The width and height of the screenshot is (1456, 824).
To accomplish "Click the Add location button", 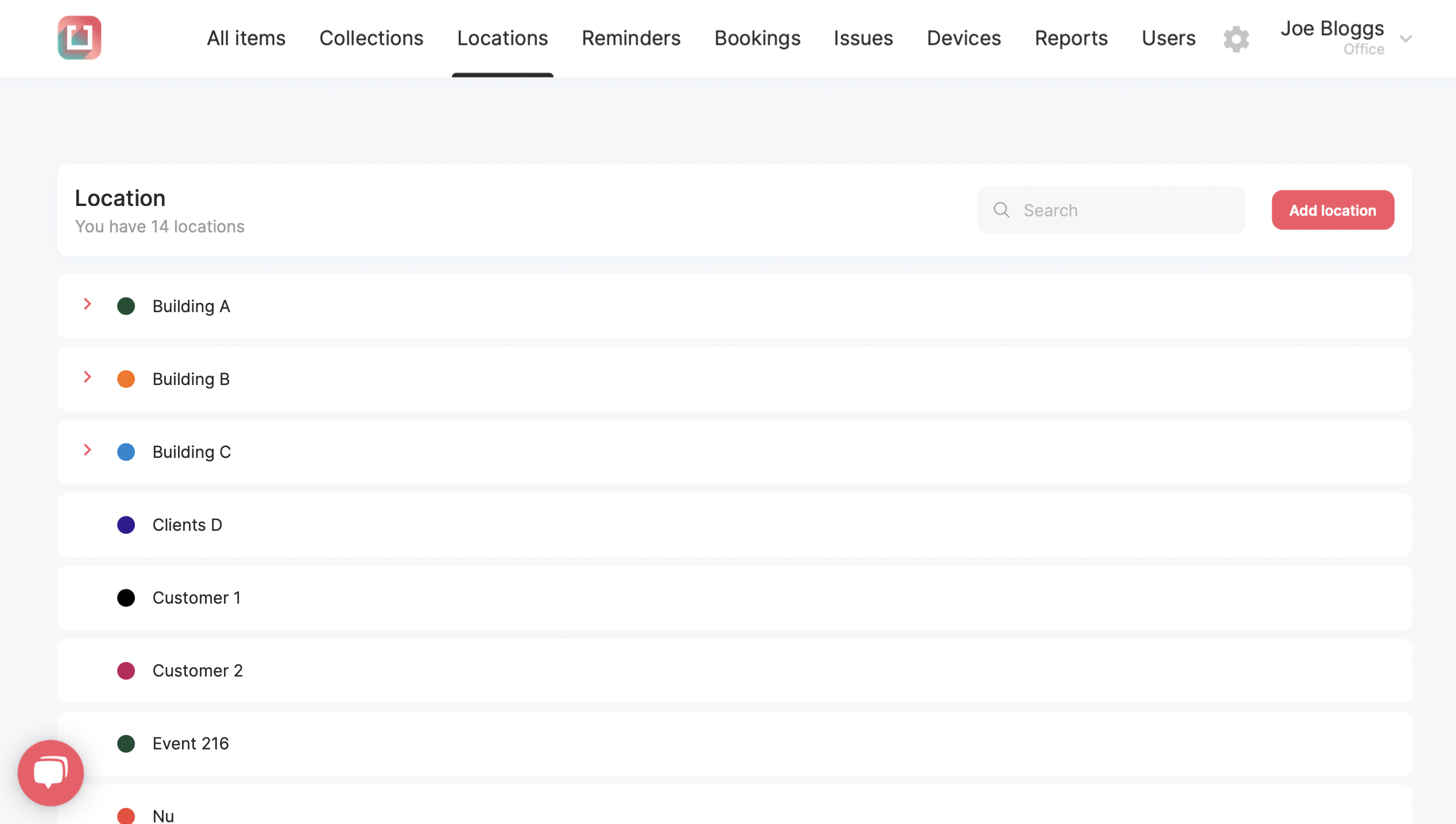I will (1333, 210).
